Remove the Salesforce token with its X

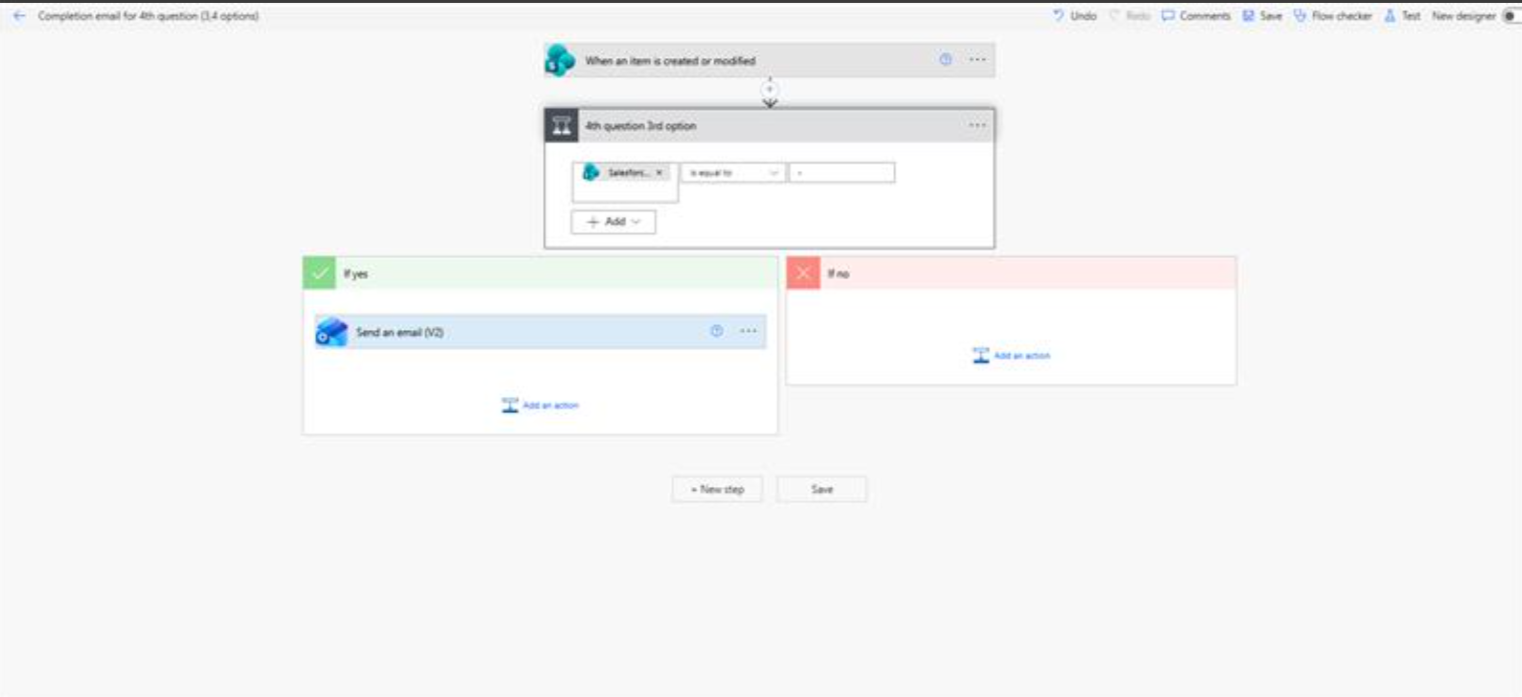[x=659, y=173]
